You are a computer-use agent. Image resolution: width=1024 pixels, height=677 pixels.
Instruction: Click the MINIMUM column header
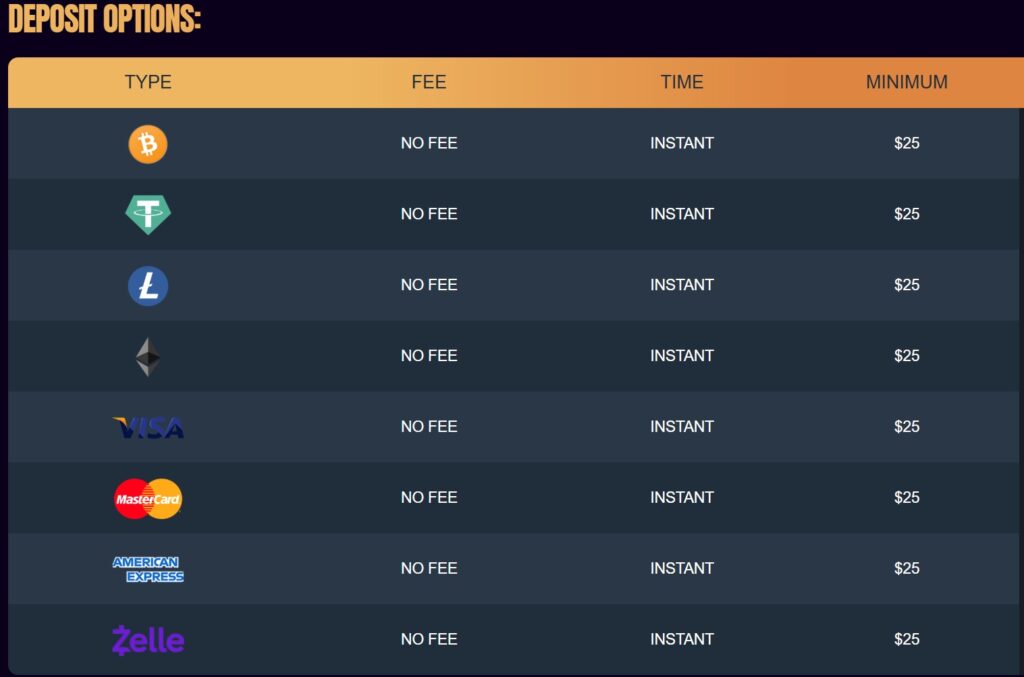(x=906, y=82)
